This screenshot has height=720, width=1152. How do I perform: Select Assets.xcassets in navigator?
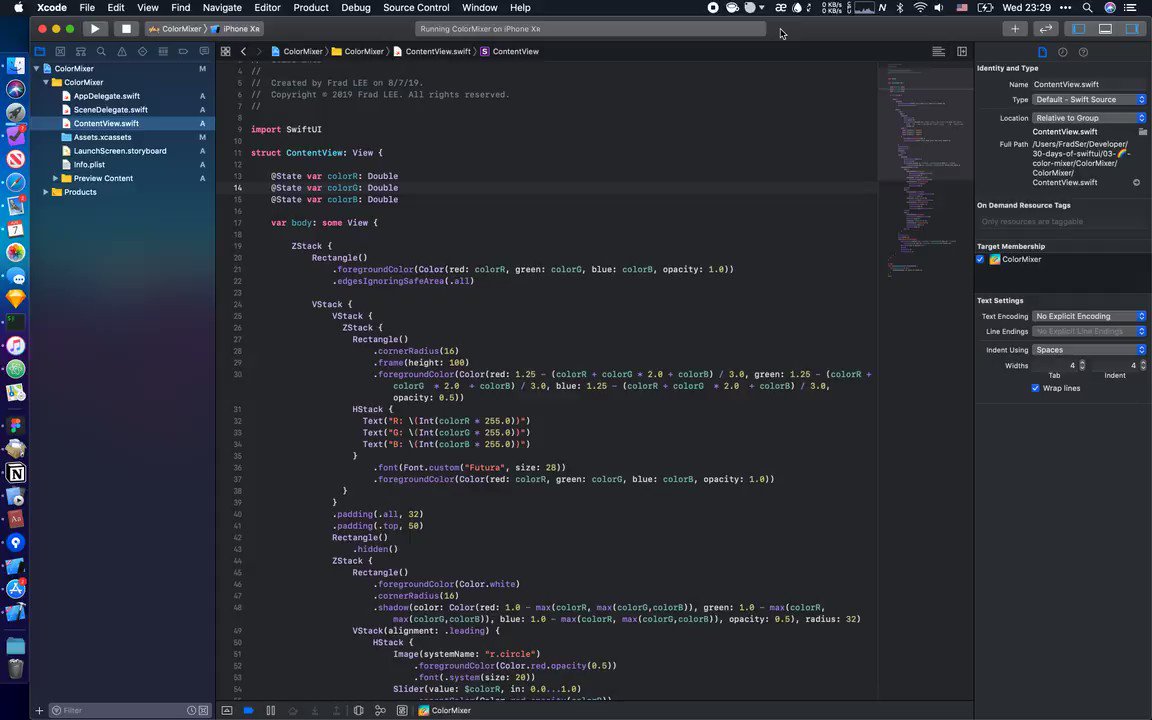[102, 137]
